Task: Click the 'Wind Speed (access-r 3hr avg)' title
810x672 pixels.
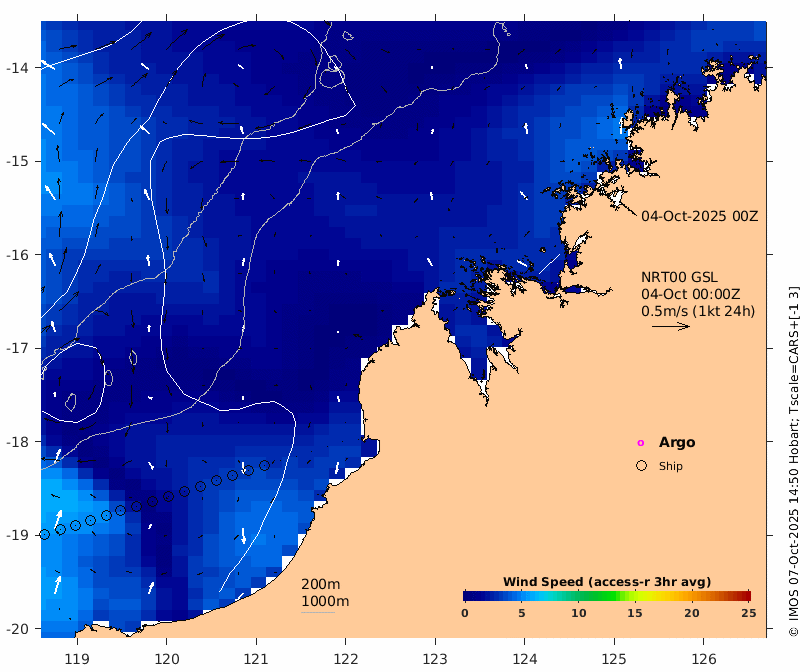Action: click(607, 582)
